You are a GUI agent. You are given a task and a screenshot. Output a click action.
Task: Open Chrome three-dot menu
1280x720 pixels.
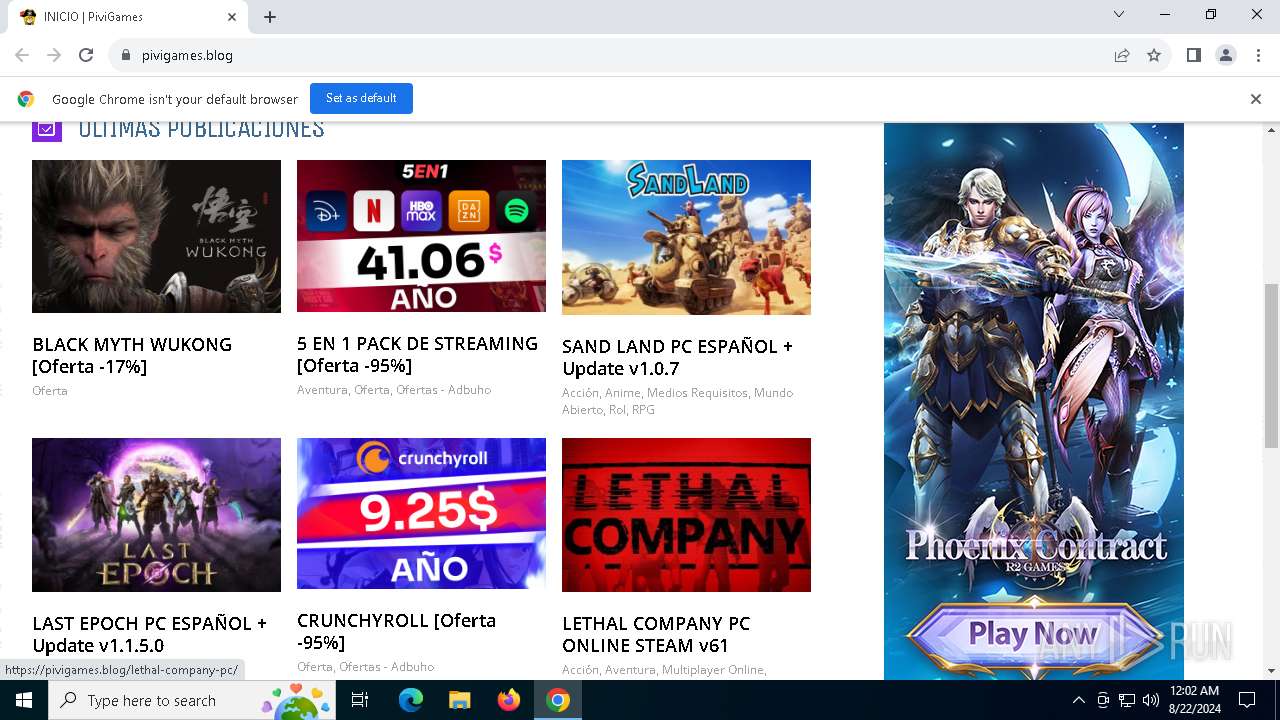click(1258, 55)
